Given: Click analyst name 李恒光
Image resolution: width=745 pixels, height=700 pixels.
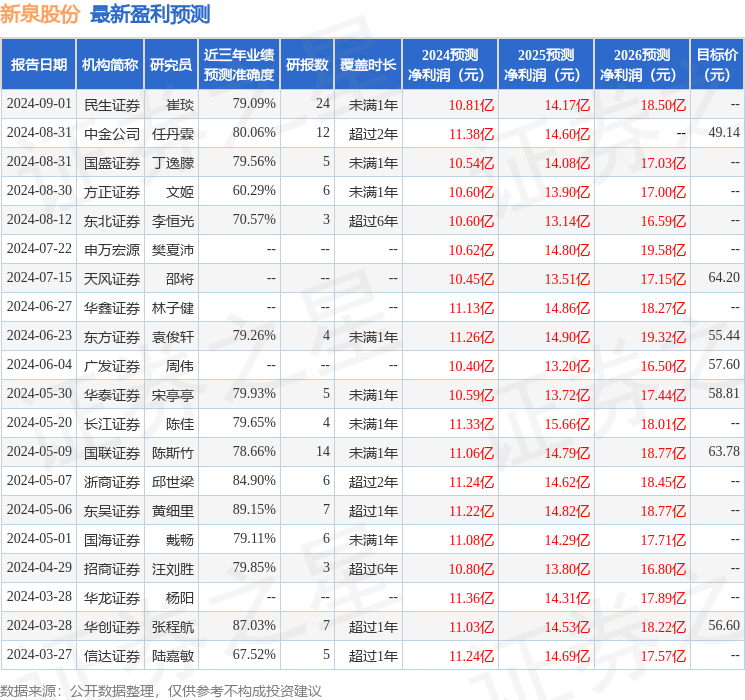Looking at the screenshot, I should (172, 221).
